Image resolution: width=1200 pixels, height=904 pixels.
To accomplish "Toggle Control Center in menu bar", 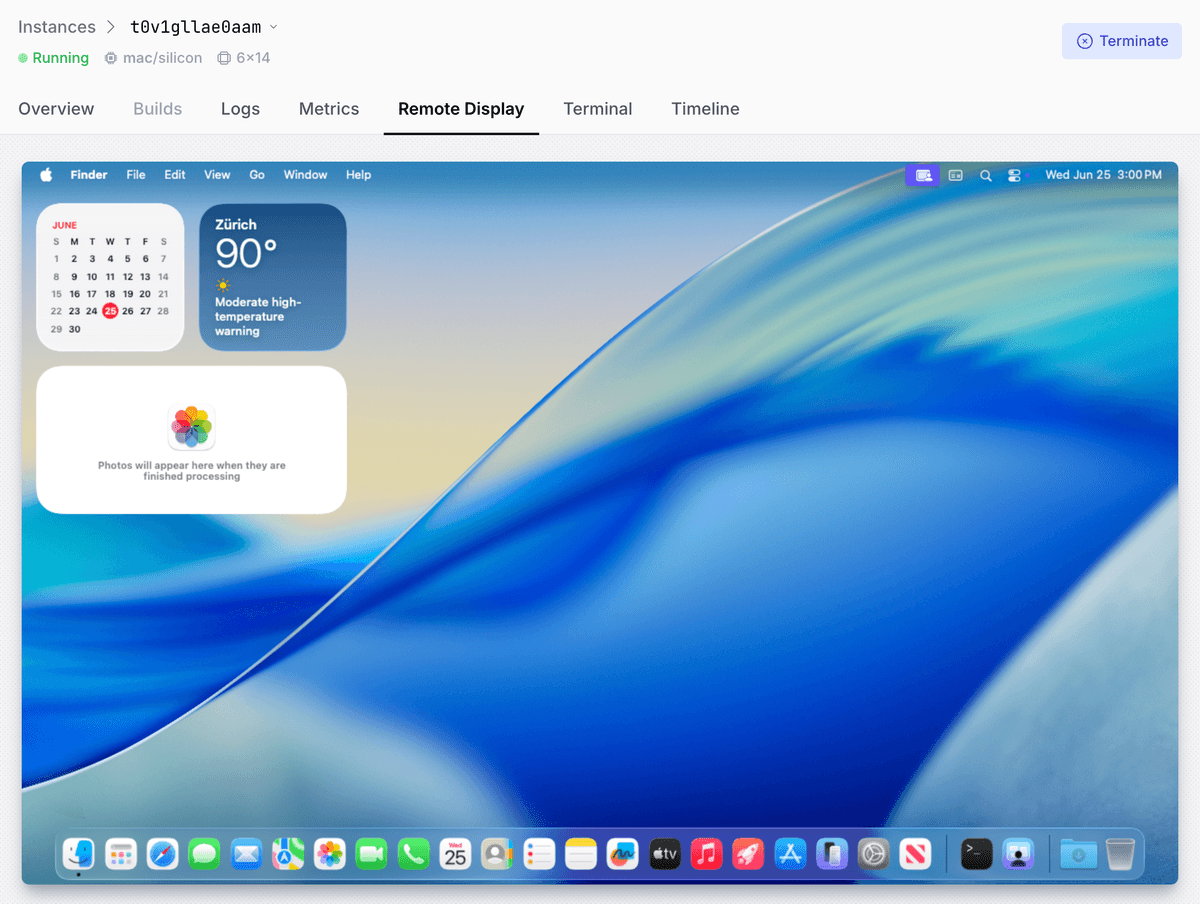I will [x=1014, y=175].
